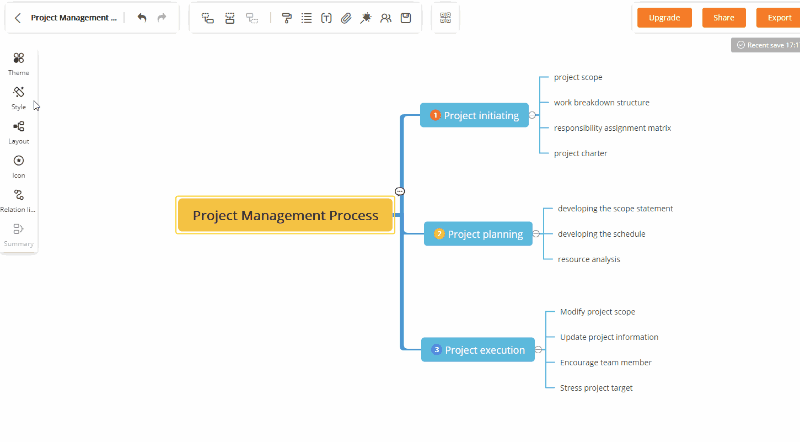Click the Export button
The width and height of the screenshot is (800, 442).
tap(778, 18)
